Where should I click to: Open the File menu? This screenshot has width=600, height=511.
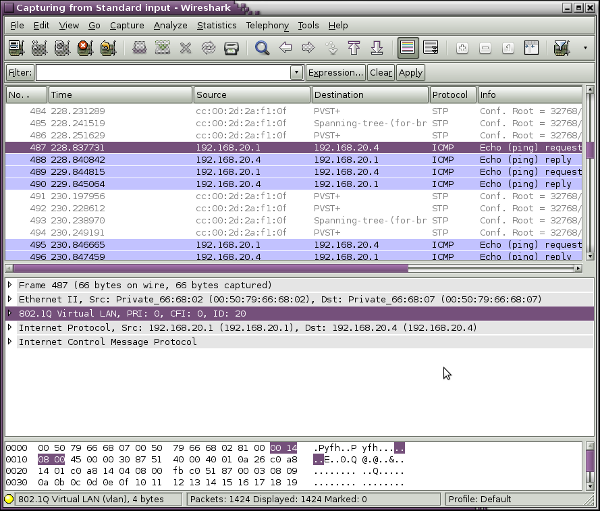pos(17,25)
